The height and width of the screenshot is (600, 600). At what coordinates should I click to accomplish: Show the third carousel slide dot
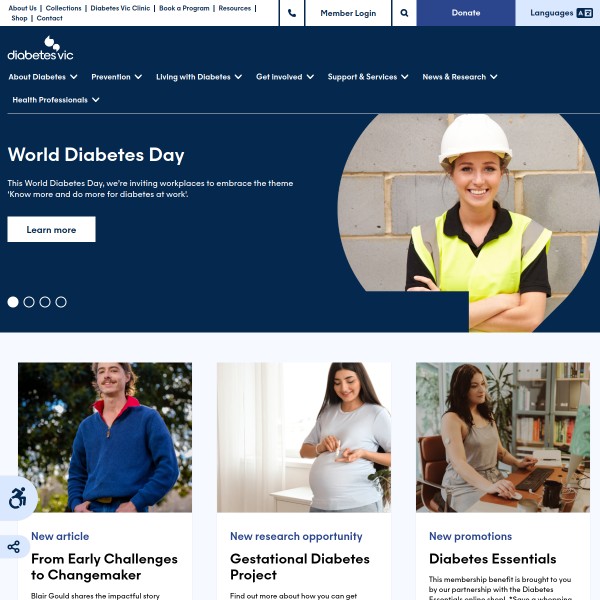[x=45, y=302]
